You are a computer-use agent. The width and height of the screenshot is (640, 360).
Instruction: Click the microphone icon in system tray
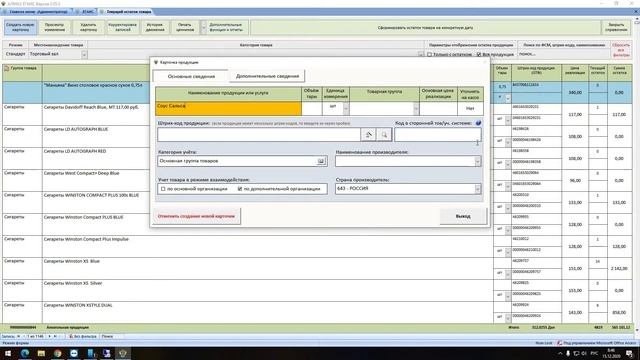click(568, 353)
